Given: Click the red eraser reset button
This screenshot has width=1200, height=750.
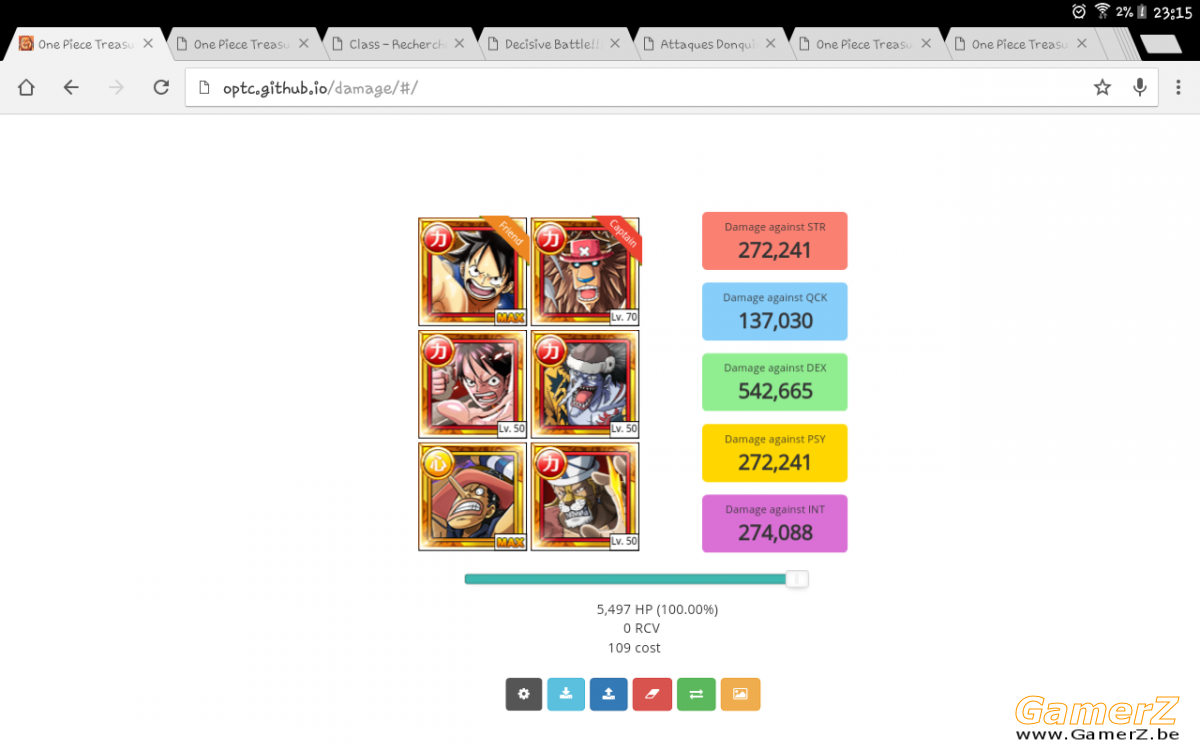Looking at the screenshot, I should 652,694.
